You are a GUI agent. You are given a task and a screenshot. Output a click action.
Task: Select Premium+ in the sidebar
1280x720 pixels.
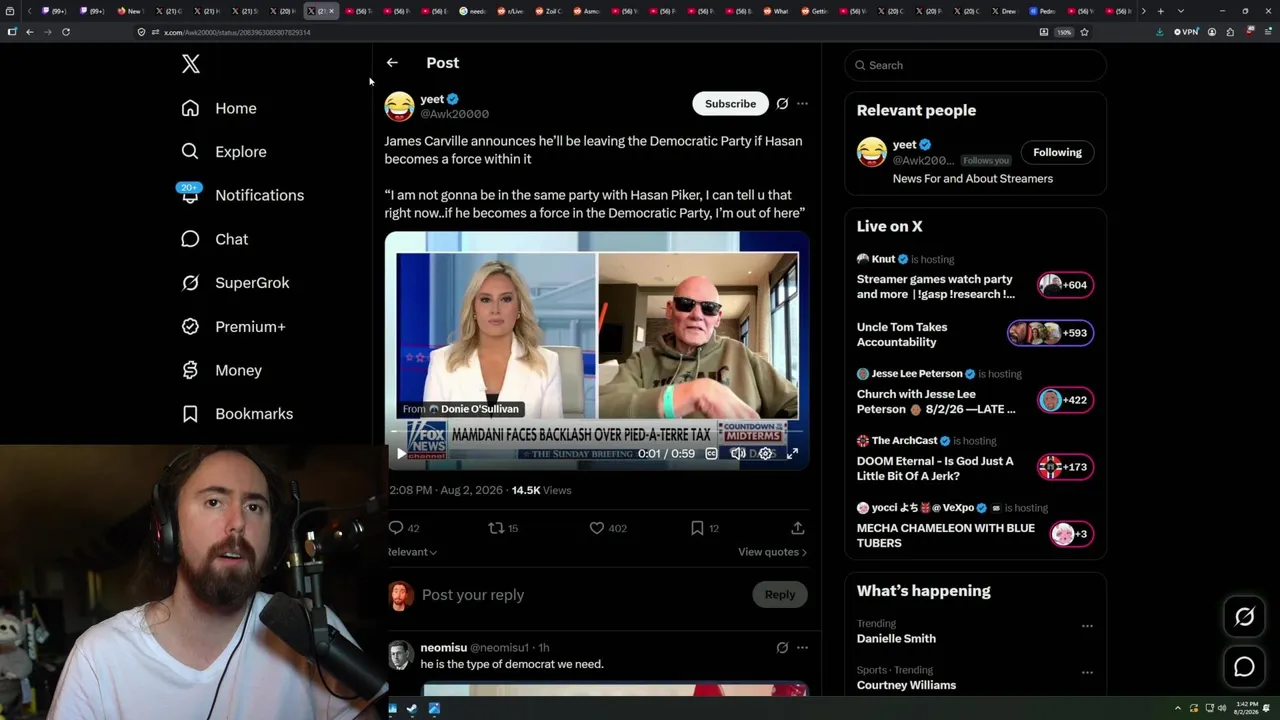coord(233,327)
